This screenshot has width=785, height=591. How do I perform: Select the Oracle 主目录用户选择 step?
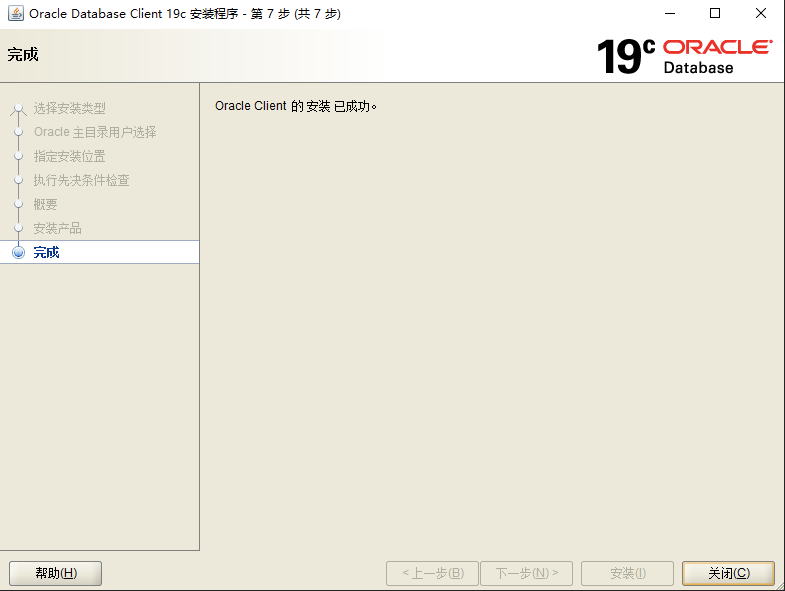(x=95, y=132)
